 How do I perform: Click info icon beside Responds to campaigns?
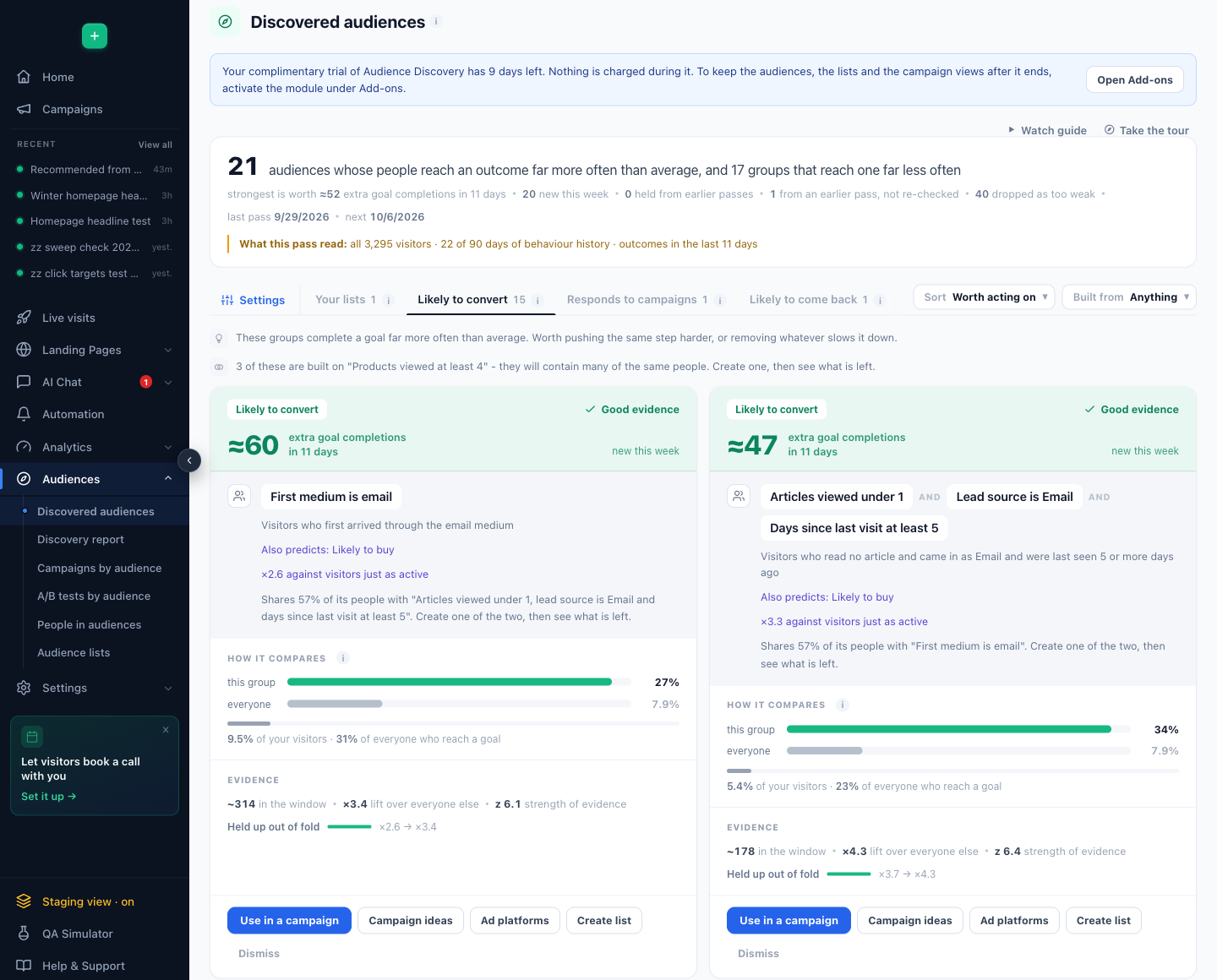tap(720, 300)
